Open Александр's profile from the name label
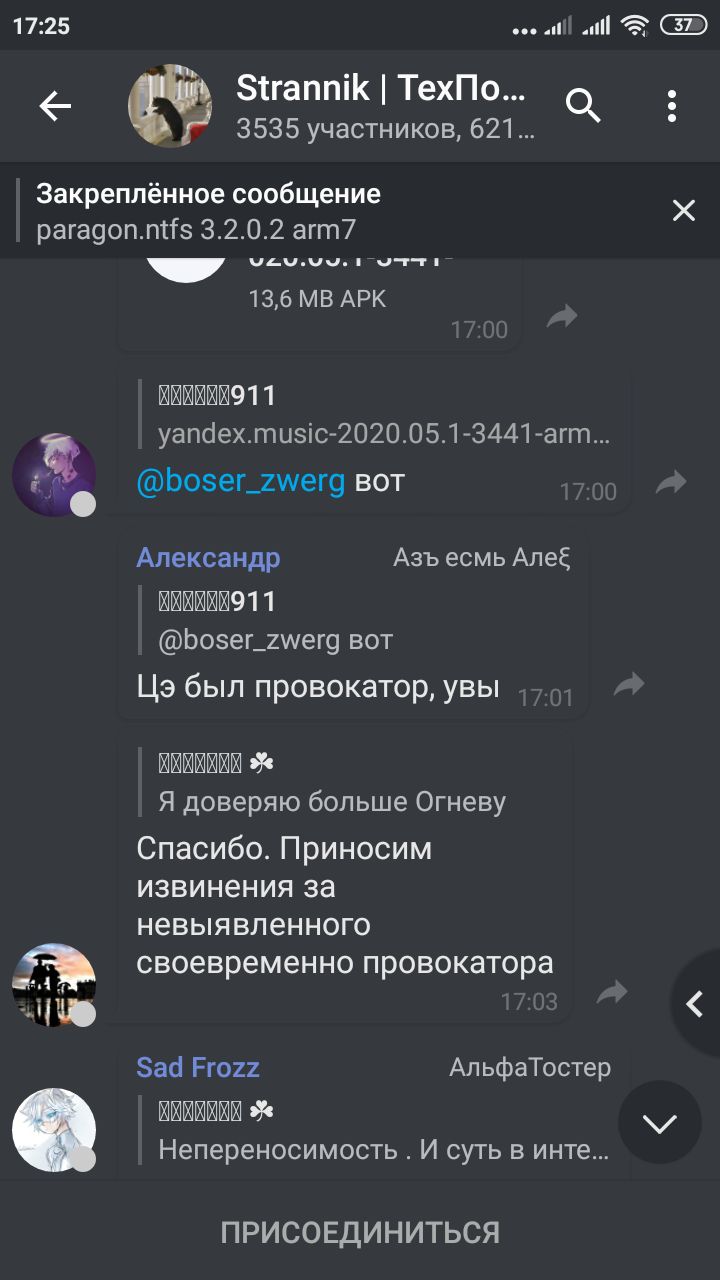The width and height of the screenshot is (720, 1280). pos(208,558)
